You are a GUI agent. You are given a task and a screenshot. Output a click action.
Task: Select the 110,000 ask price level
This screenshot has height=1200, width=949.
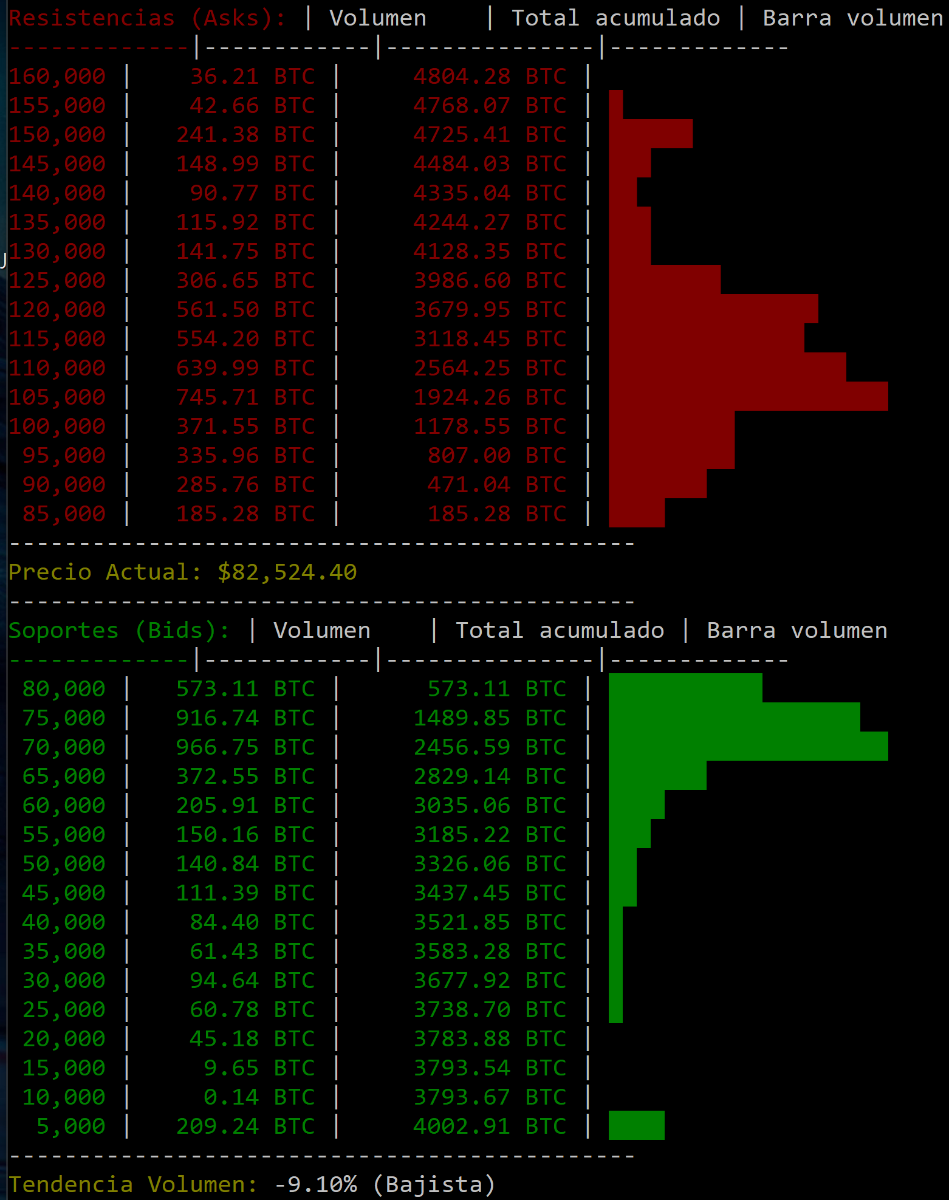[57, 368]
